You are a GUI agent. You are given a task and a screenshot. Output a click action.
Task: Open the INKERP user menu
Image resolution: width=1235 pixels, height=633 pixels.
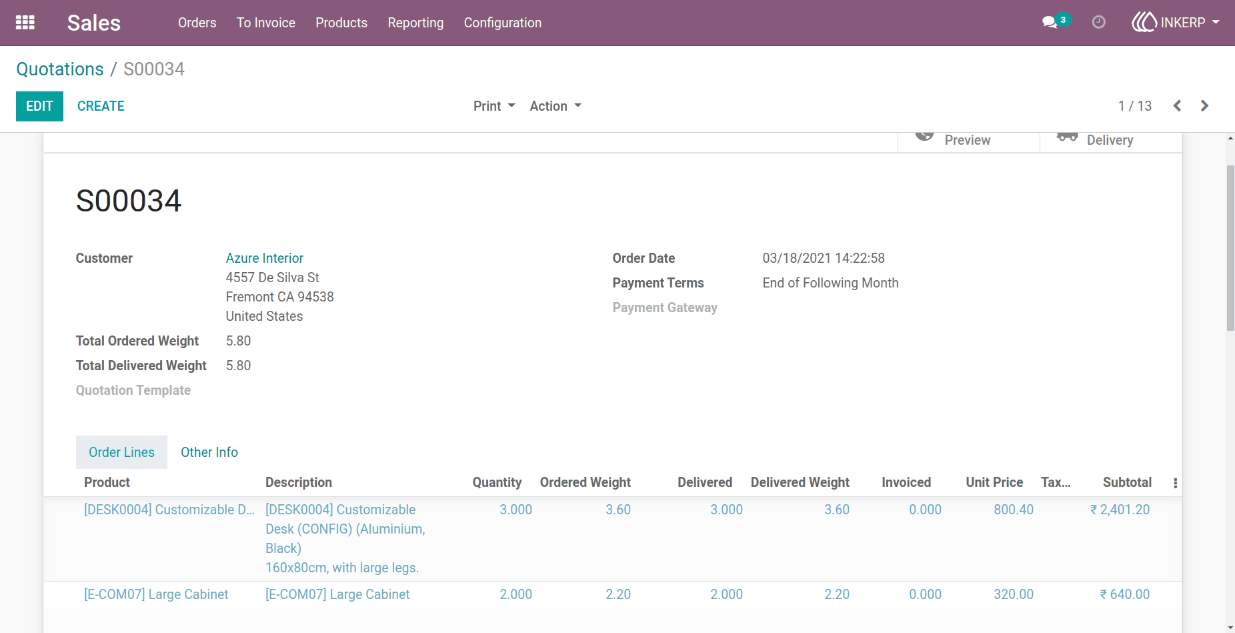1175,22
